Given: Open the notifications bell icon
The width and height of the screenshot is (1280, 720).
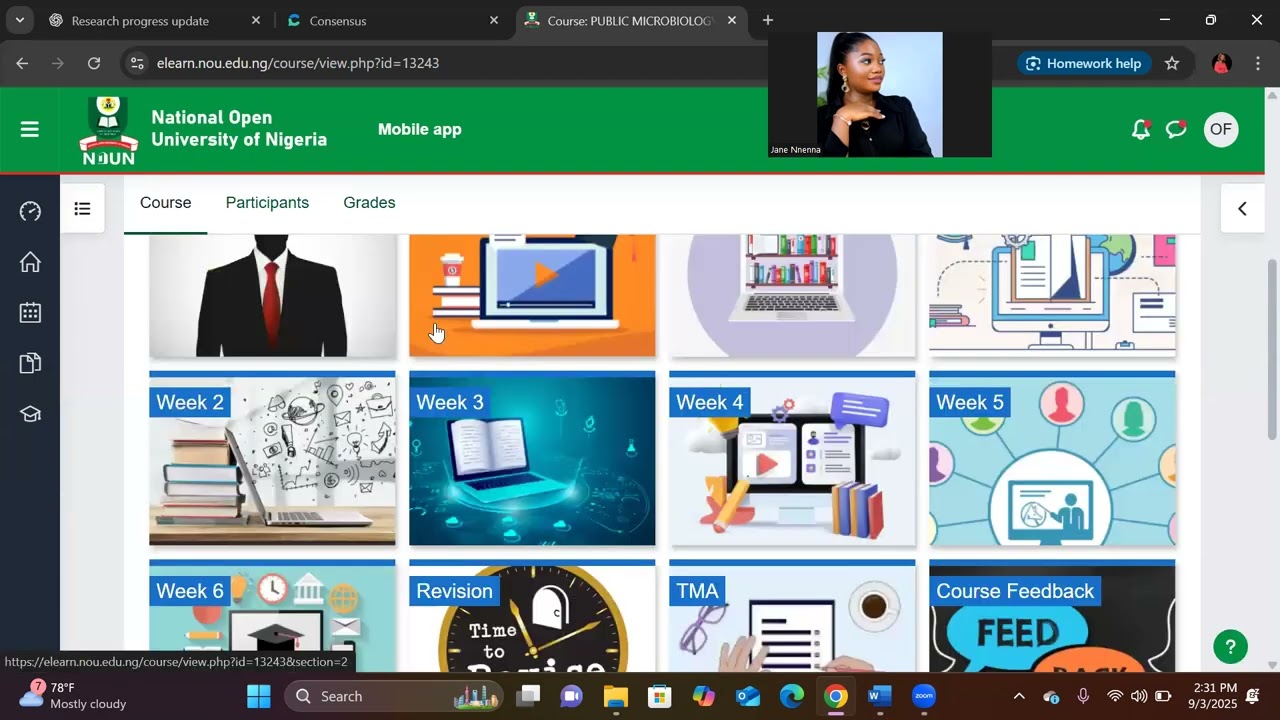Looking at the screenshot, I should click(1140, 129).
